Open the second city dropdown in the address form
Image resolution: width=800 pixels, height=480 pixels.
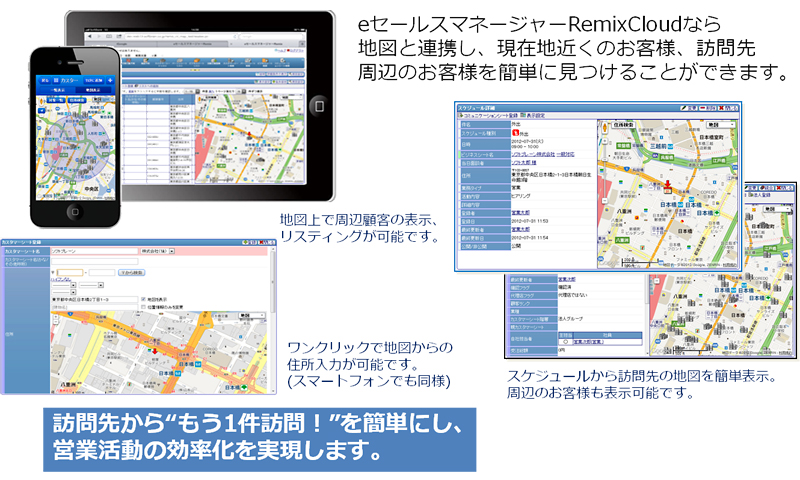(x=91, y=285)
